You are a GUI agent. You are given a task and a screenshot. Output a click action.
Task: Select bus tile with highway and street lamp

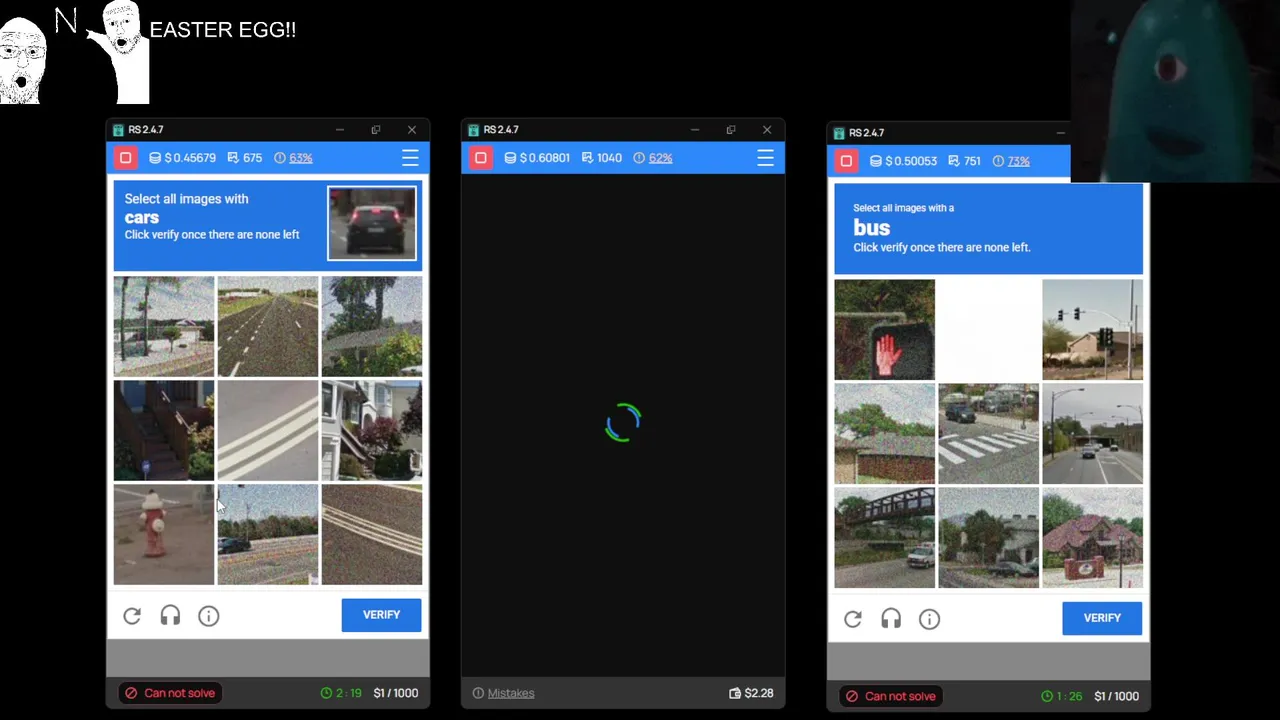tap(1093, 434)
